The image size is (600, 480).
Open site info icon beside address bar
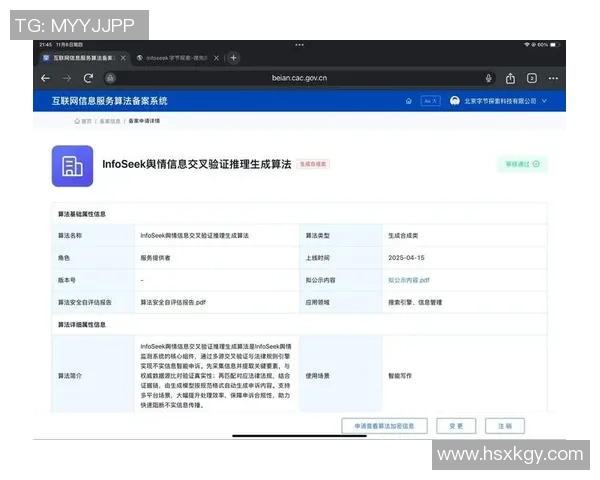coord(111,78)
